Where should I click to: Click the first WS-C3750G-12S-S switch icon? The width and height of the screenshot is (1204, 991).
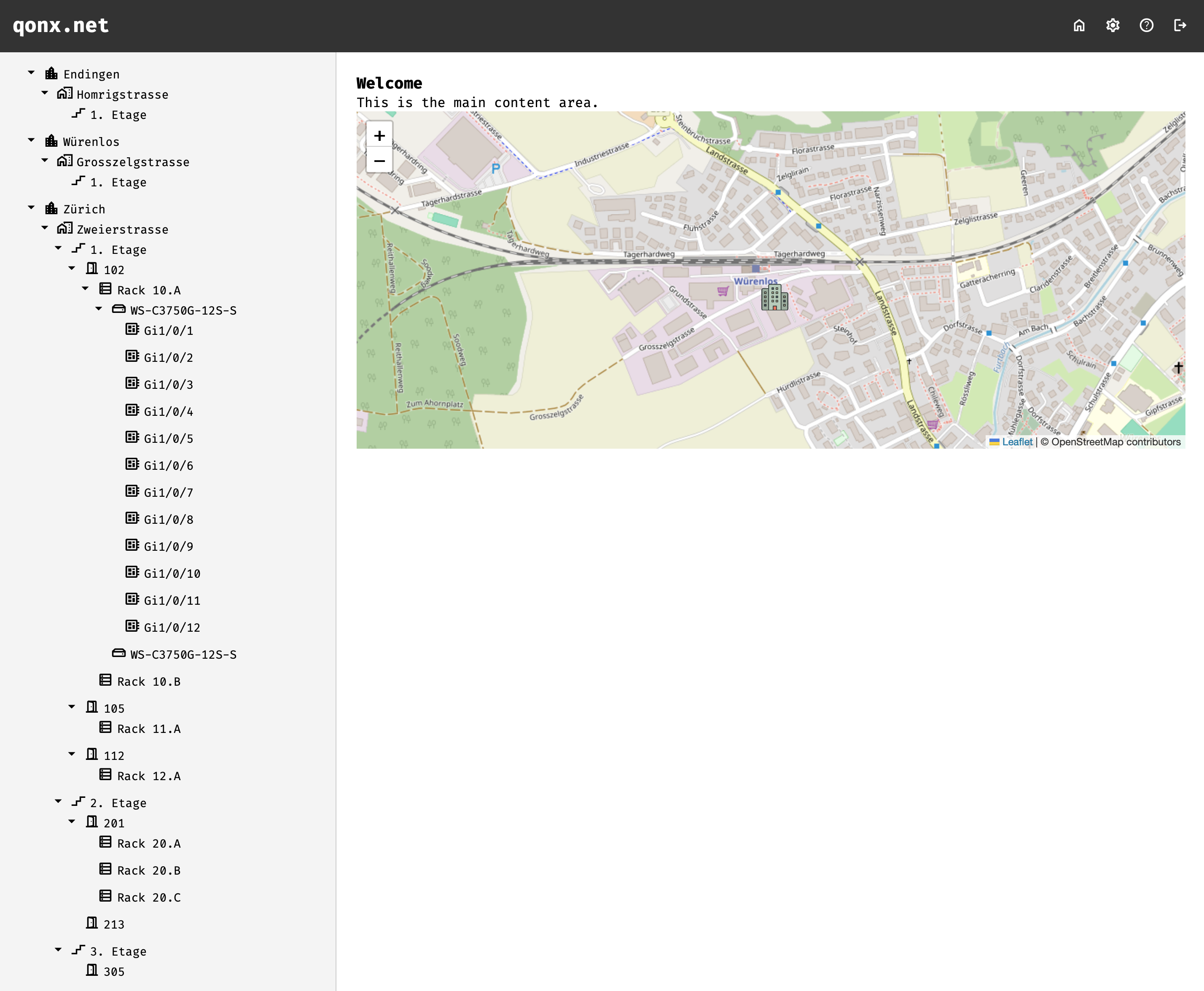tap(119, 310)
